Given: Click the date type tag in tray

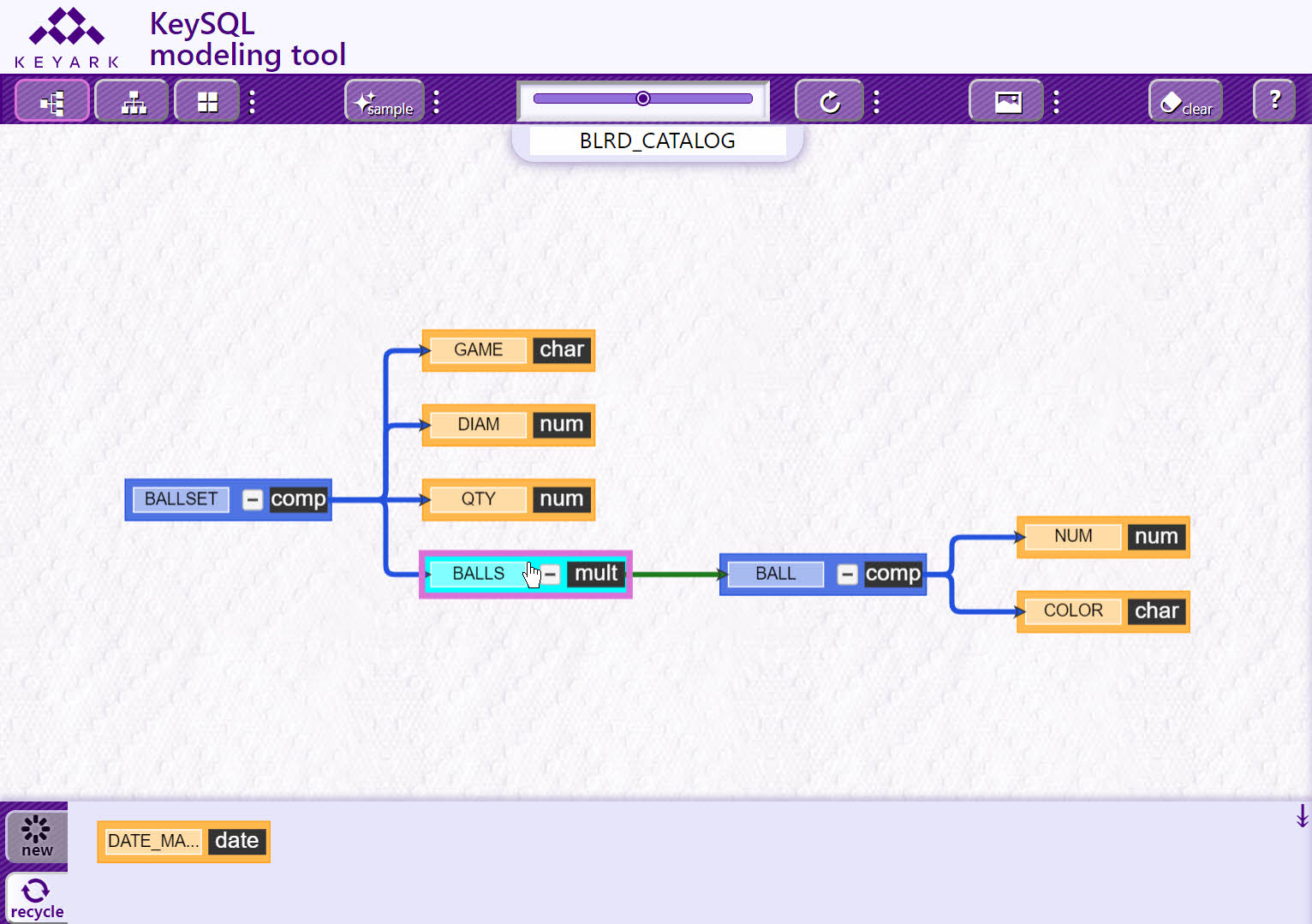Looking at the screenshot, I should [x=237, y=842].
